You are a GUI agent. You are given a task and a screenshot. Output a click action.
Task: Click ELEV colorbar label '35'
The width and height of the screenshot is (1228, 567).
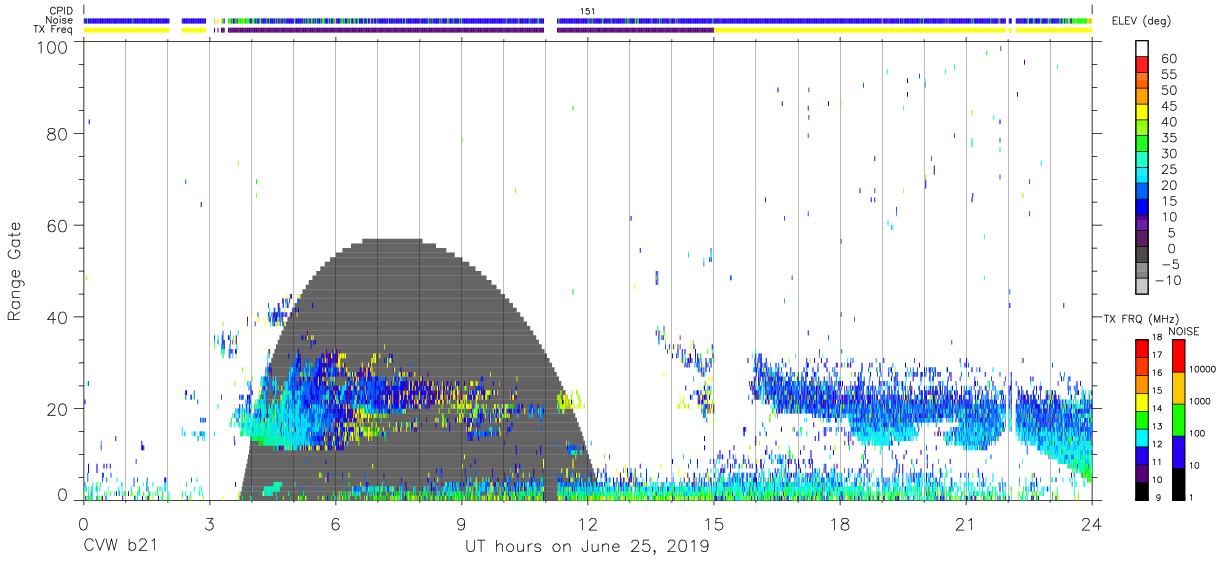click(1168, 137)
